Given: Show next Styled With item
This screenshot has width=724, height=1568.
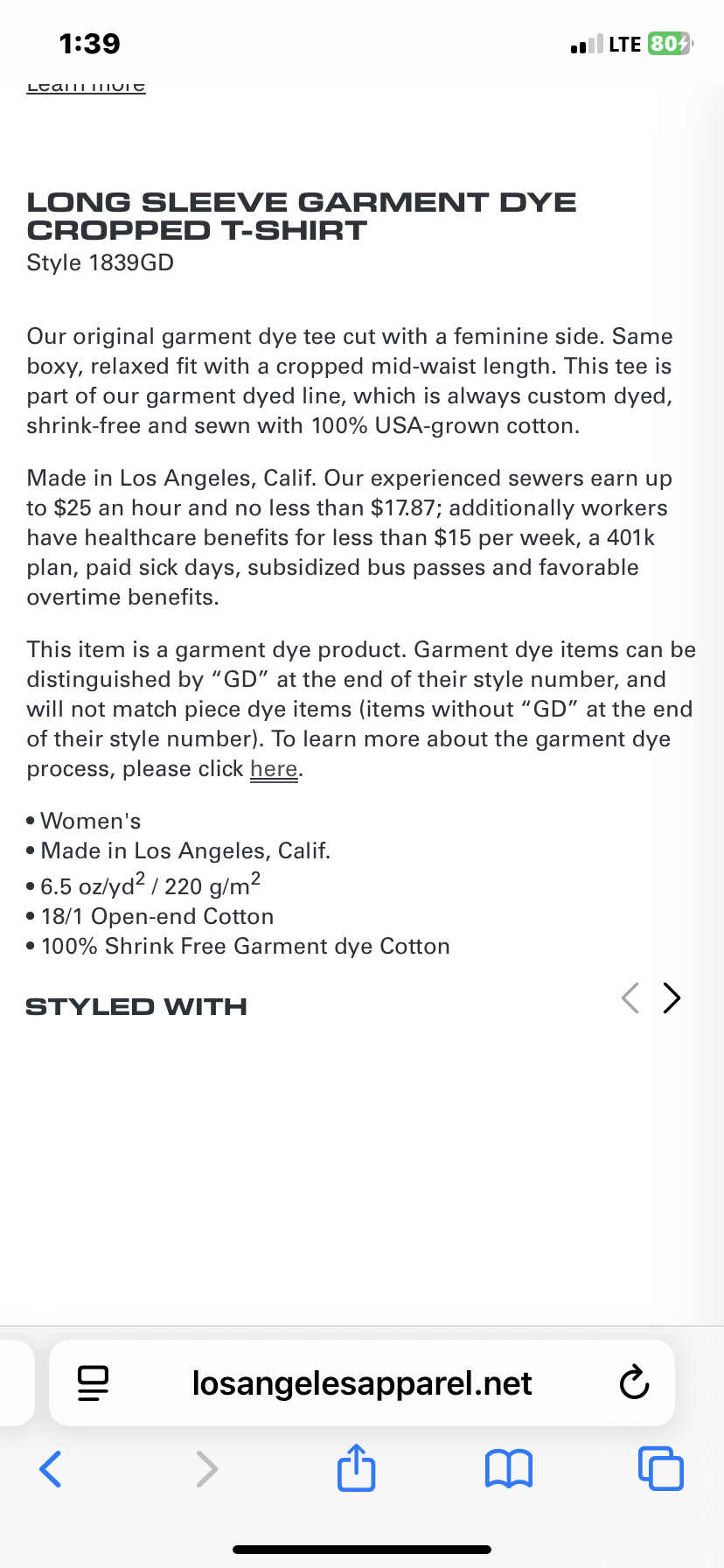Looking at the screenshot, I should click(x=672, y=997).
